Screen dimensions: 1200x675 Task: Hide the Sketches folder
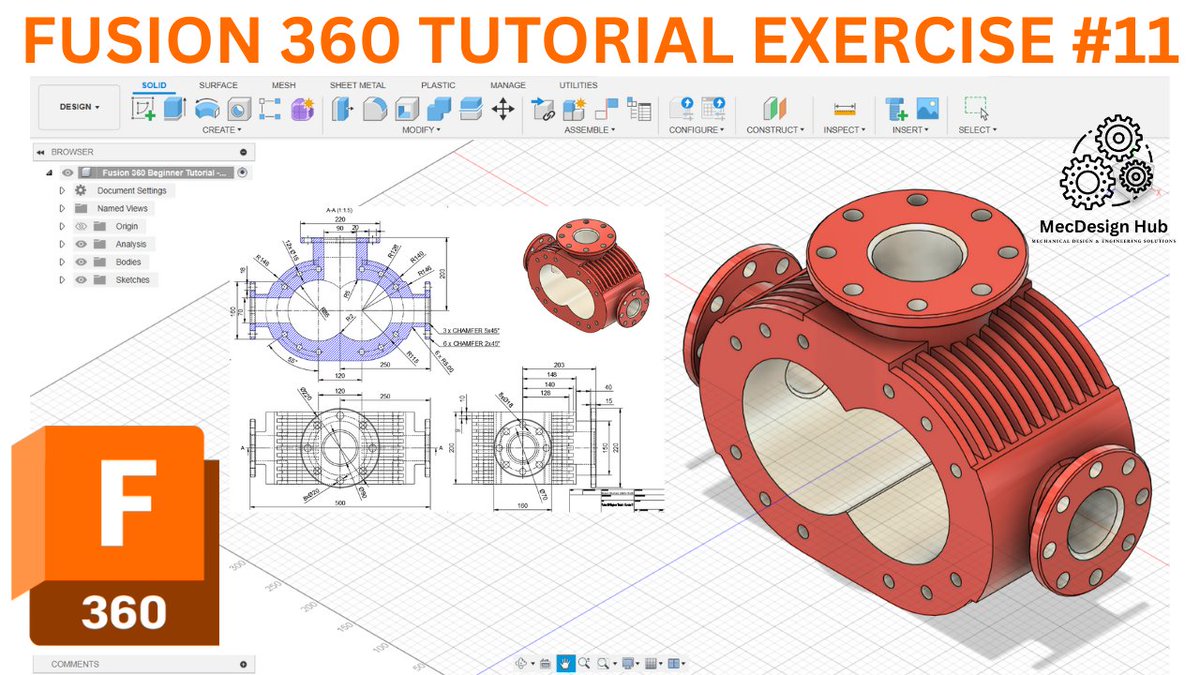point(82,280)
